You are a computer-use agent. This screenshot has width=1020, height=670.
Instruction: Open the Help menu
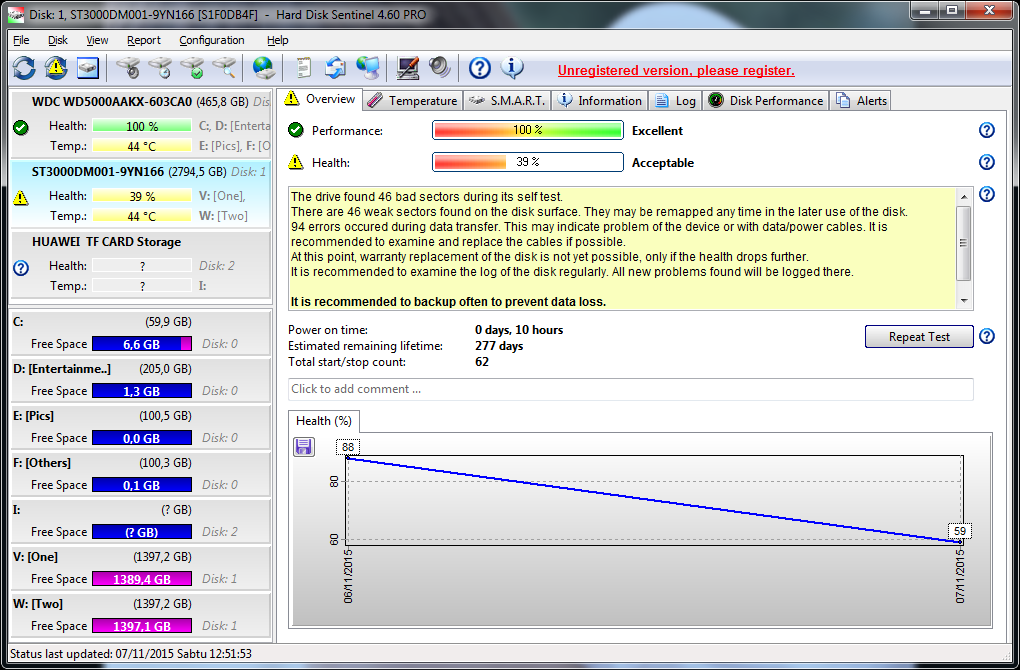(277, 40)
